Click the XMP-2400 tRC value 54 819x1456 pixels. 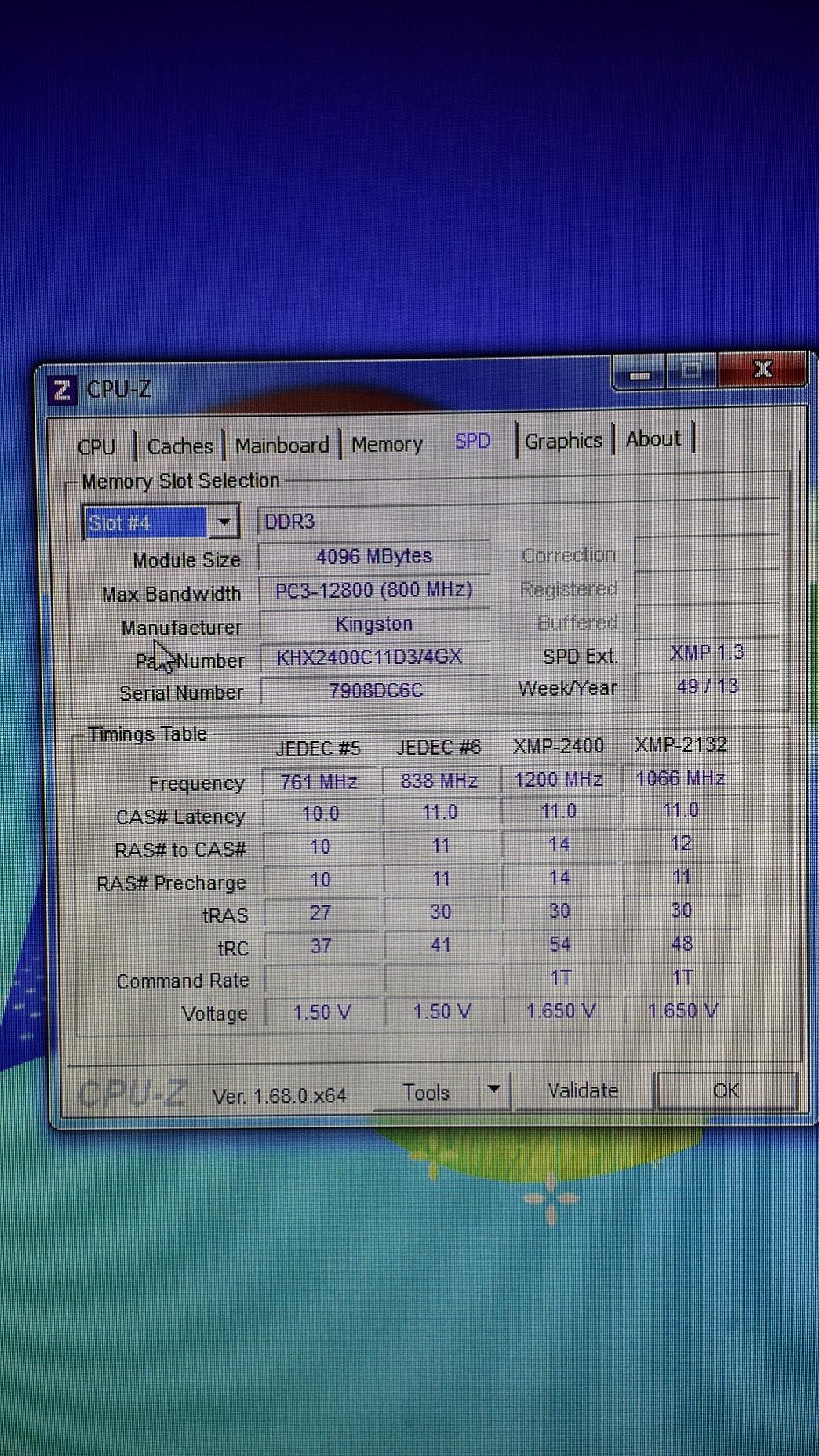[x=559, y=944]
